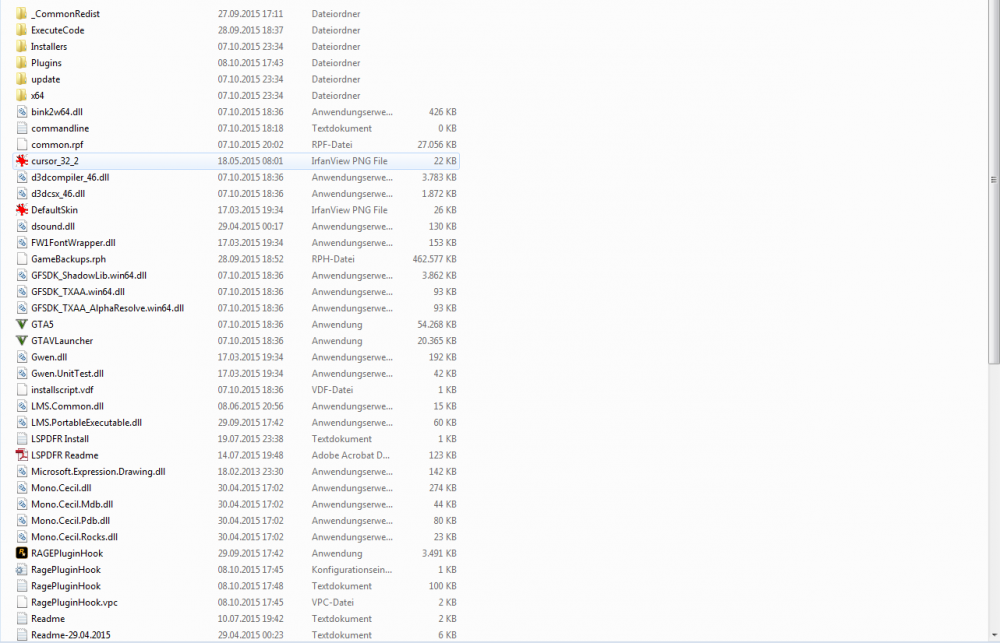Click the GTA5 application icon

point(22,324)
